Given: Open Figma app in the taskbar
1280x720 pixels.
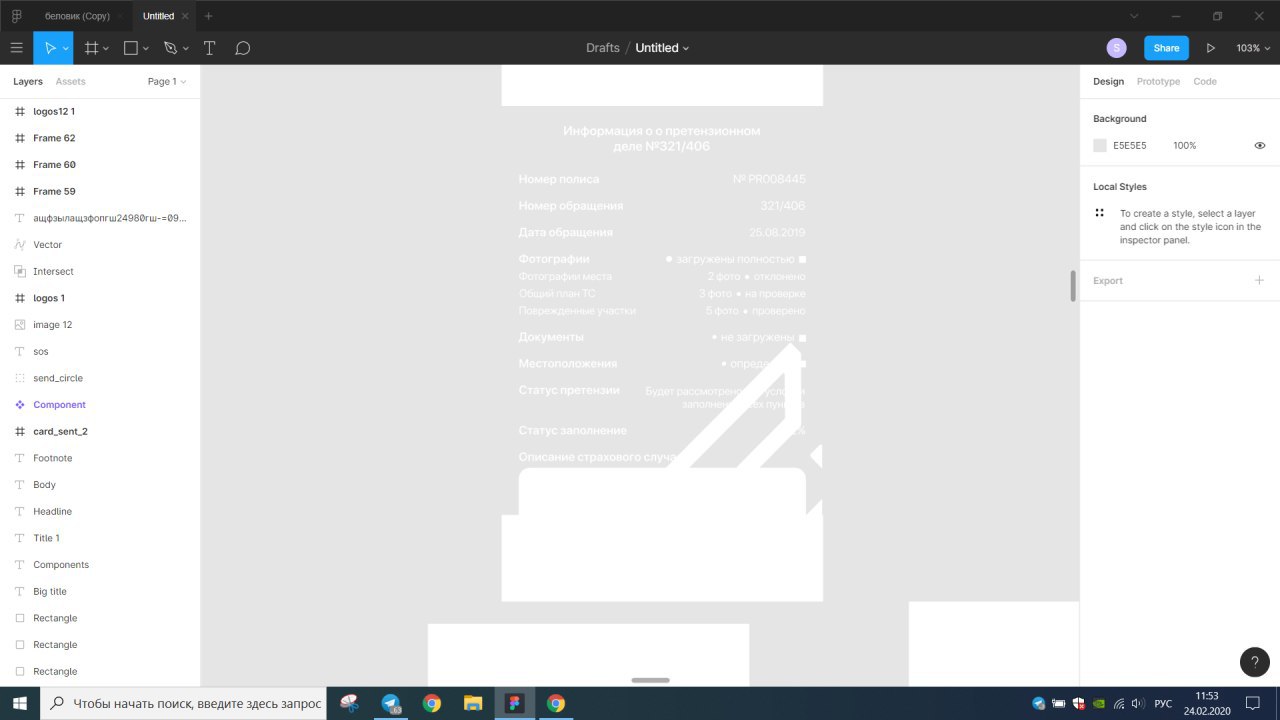Looking at the screenshot, I should pos(515,703).
